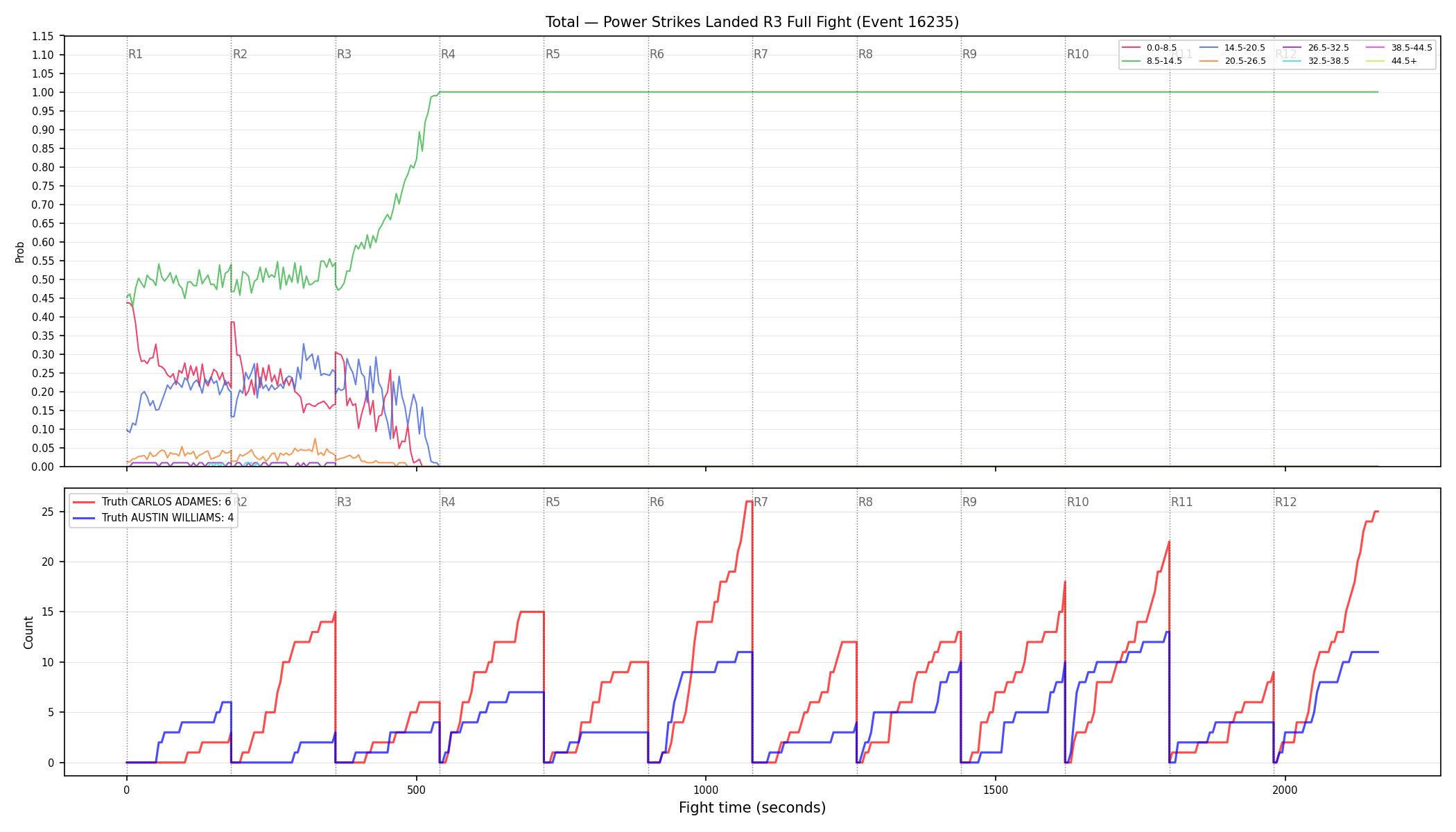Click the chart title mentioning Event 16235

[x=752, y=22]
